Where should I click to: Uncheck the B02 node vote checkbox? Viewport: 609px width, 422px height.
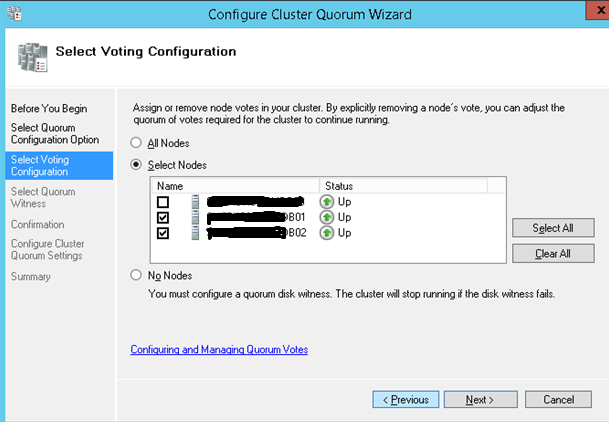tap(162, 233)
